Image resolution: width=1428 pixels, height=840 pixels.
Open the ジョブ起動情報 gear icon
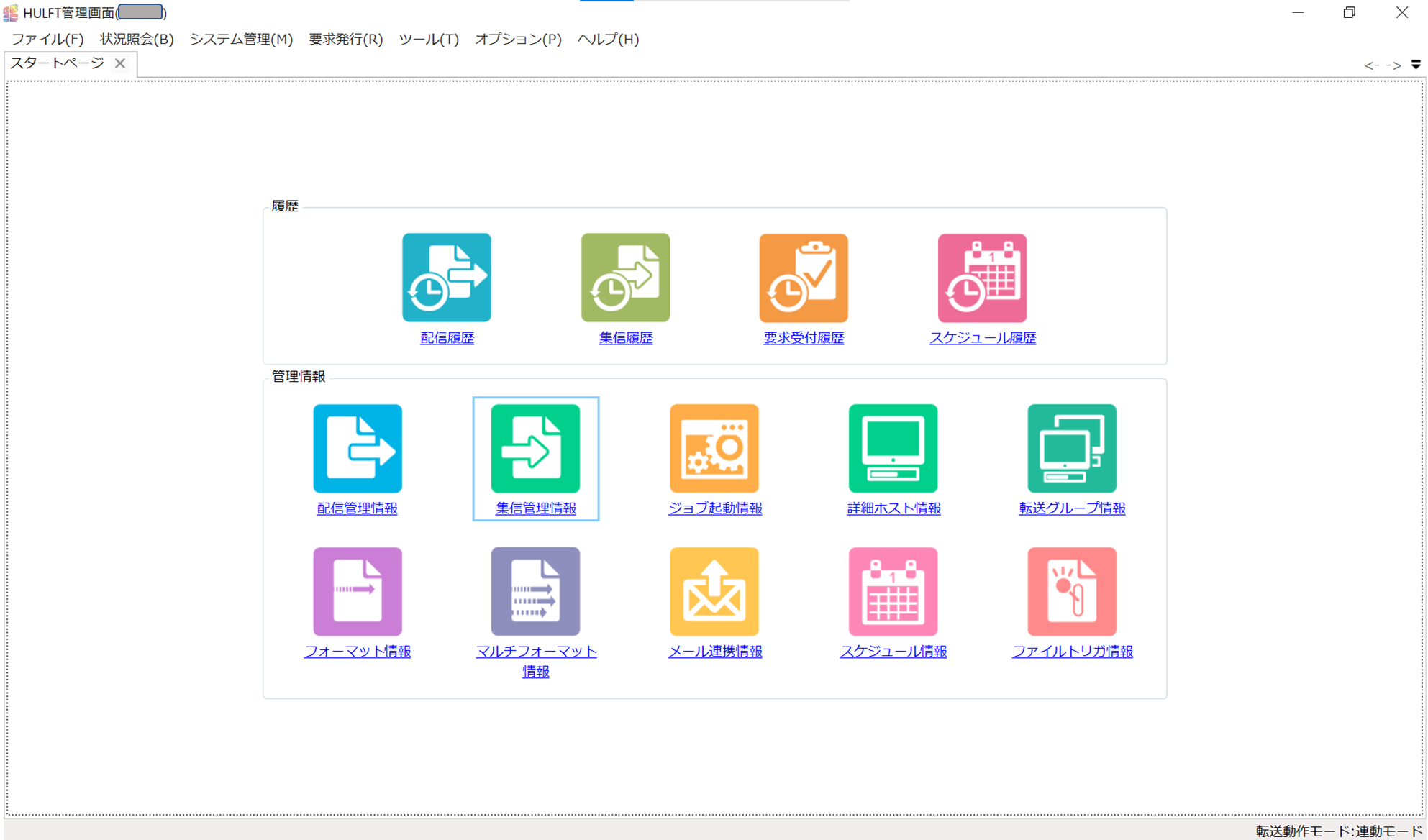pyautogui.click(x=714, y=448)
